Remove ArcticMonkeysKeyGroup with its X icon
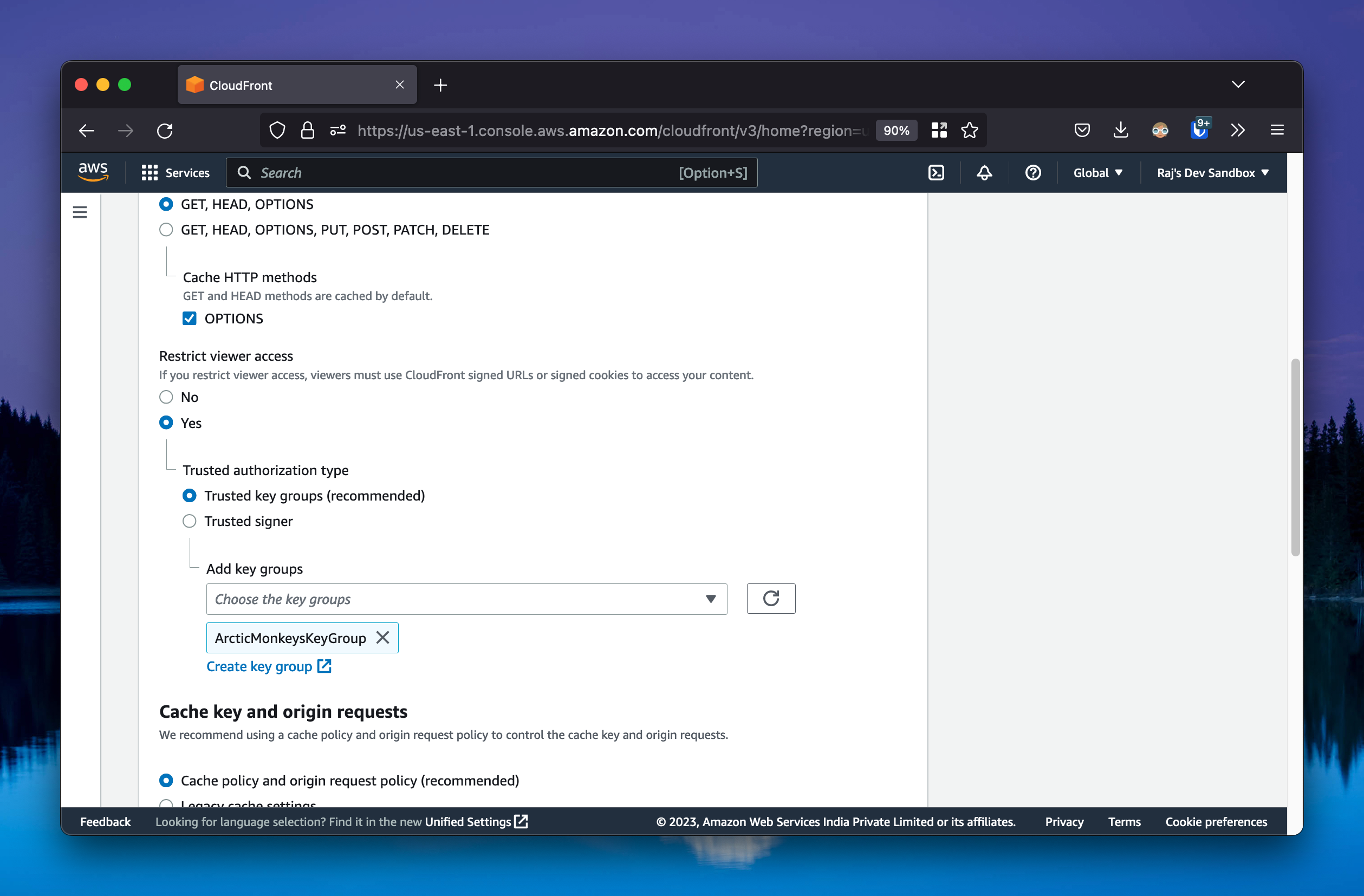Screen dimensions: 1364x896 click(x=382, y=638)
